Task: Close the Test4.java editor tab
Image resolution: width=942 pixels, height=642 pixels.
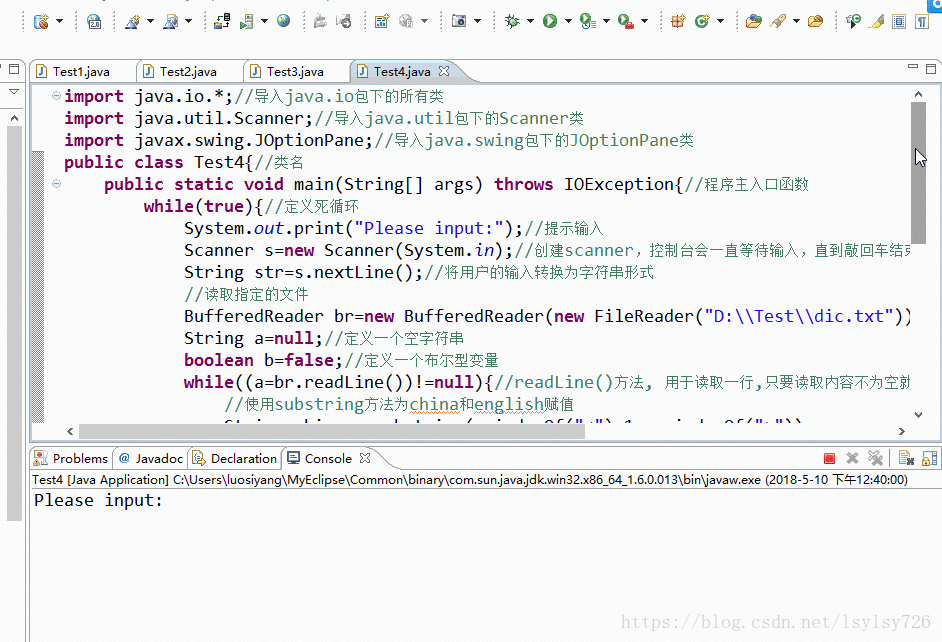Action: (x=444, y=71)
